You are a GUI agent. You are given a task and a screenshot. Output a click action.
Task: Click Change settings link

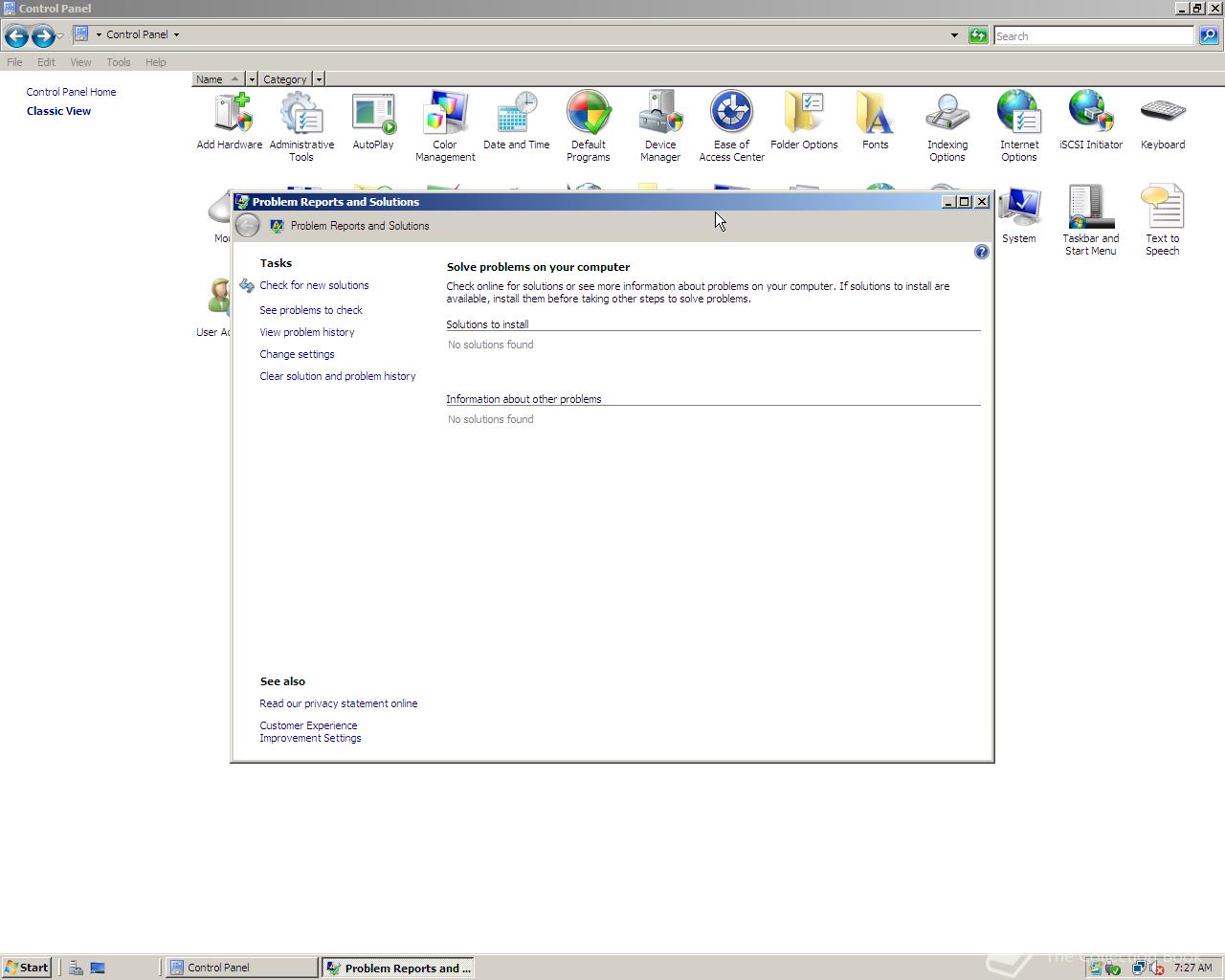coord(297,354)
